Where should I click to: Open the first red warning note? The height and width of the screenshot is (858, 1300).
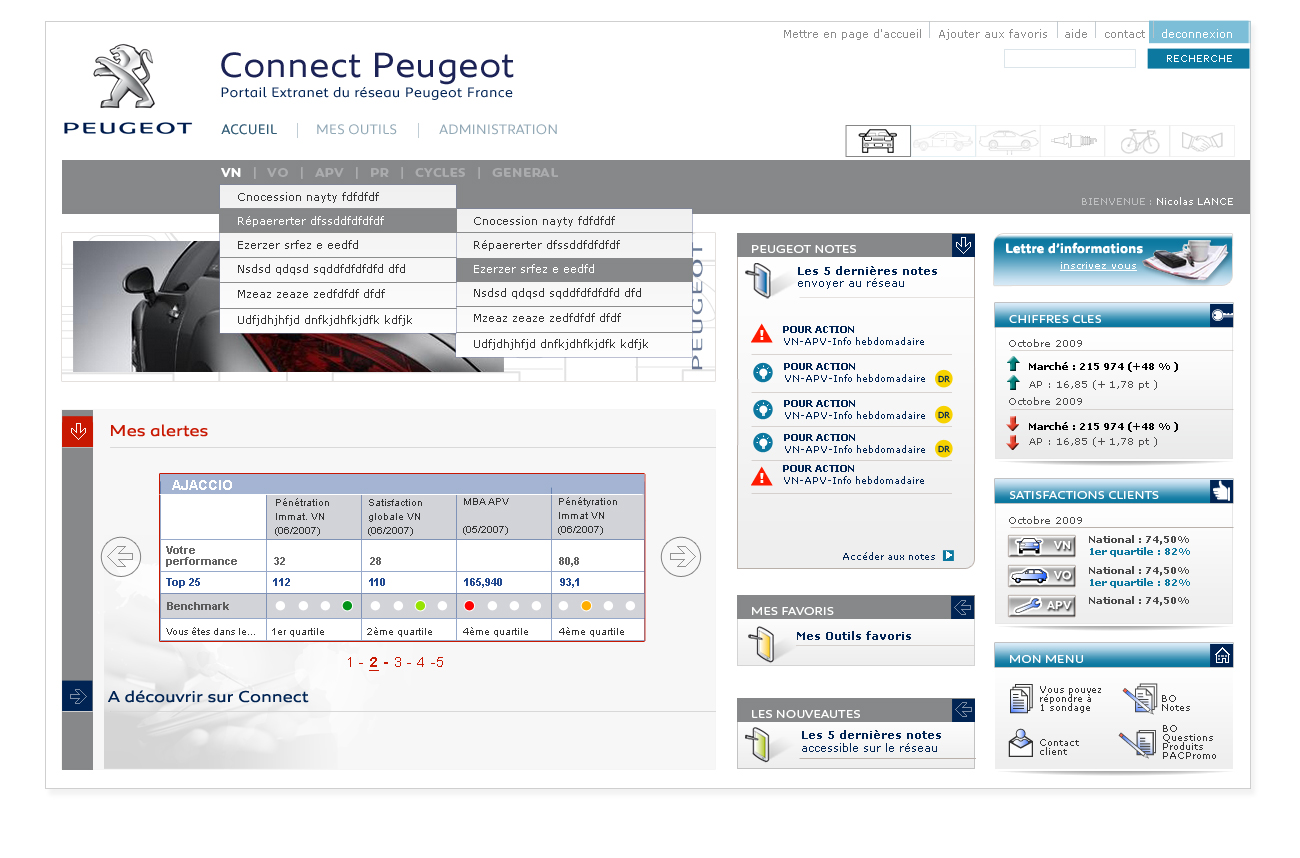point(762,334)
